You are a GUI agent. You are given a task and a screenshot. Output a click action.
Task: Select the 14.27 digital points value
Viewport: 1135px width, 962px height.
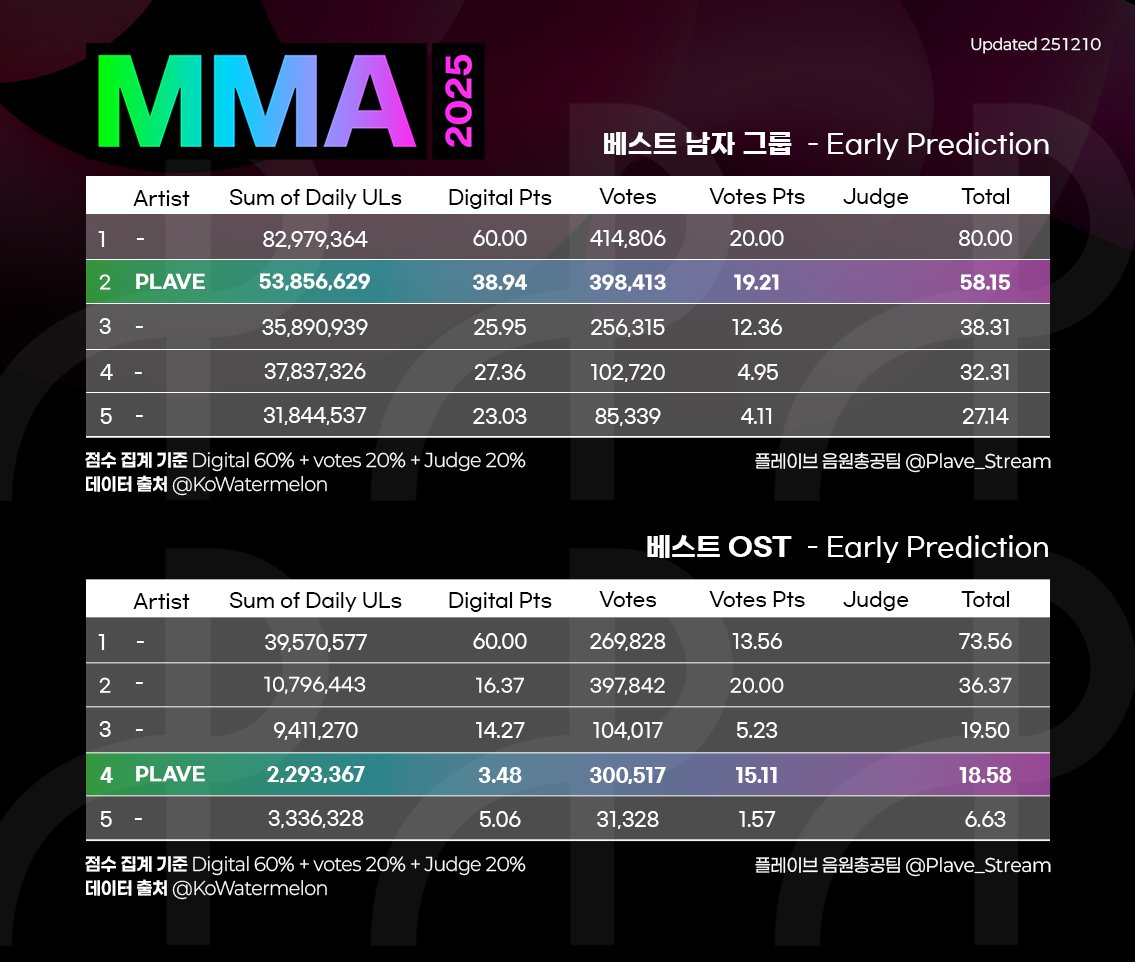pyautogui.click(x=500, y=730)
